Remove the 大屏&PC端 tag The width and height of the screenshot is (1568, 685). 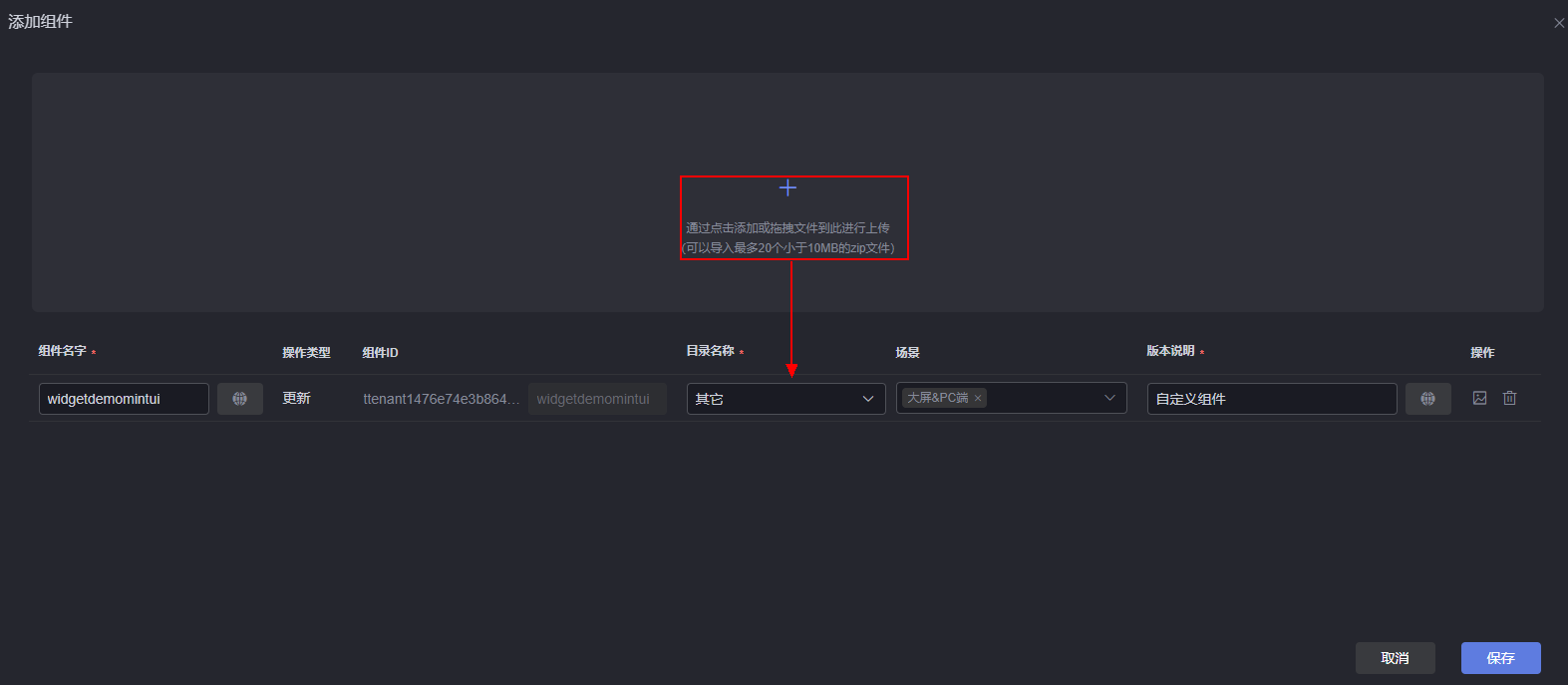[978, 398]
